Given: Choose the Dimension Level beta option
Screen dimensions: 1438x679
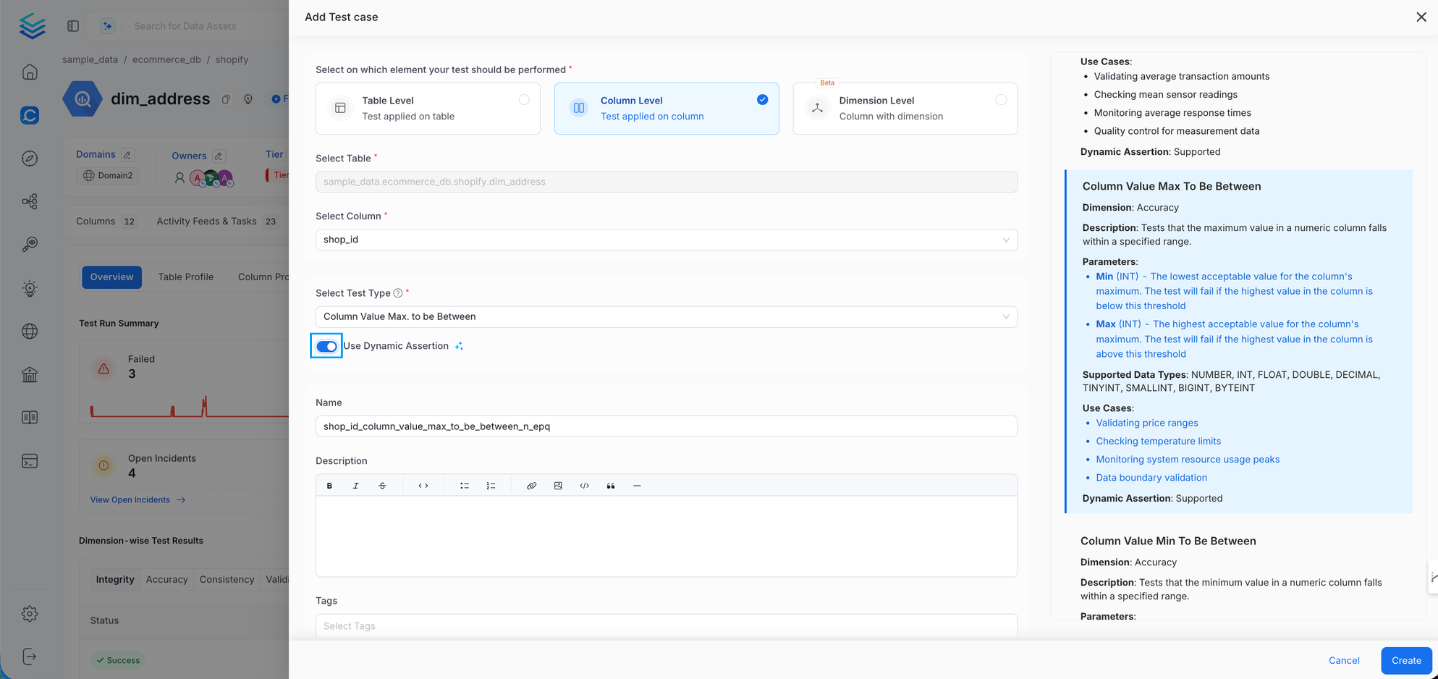Looking at the screenshot, I should tap(904, 108).
